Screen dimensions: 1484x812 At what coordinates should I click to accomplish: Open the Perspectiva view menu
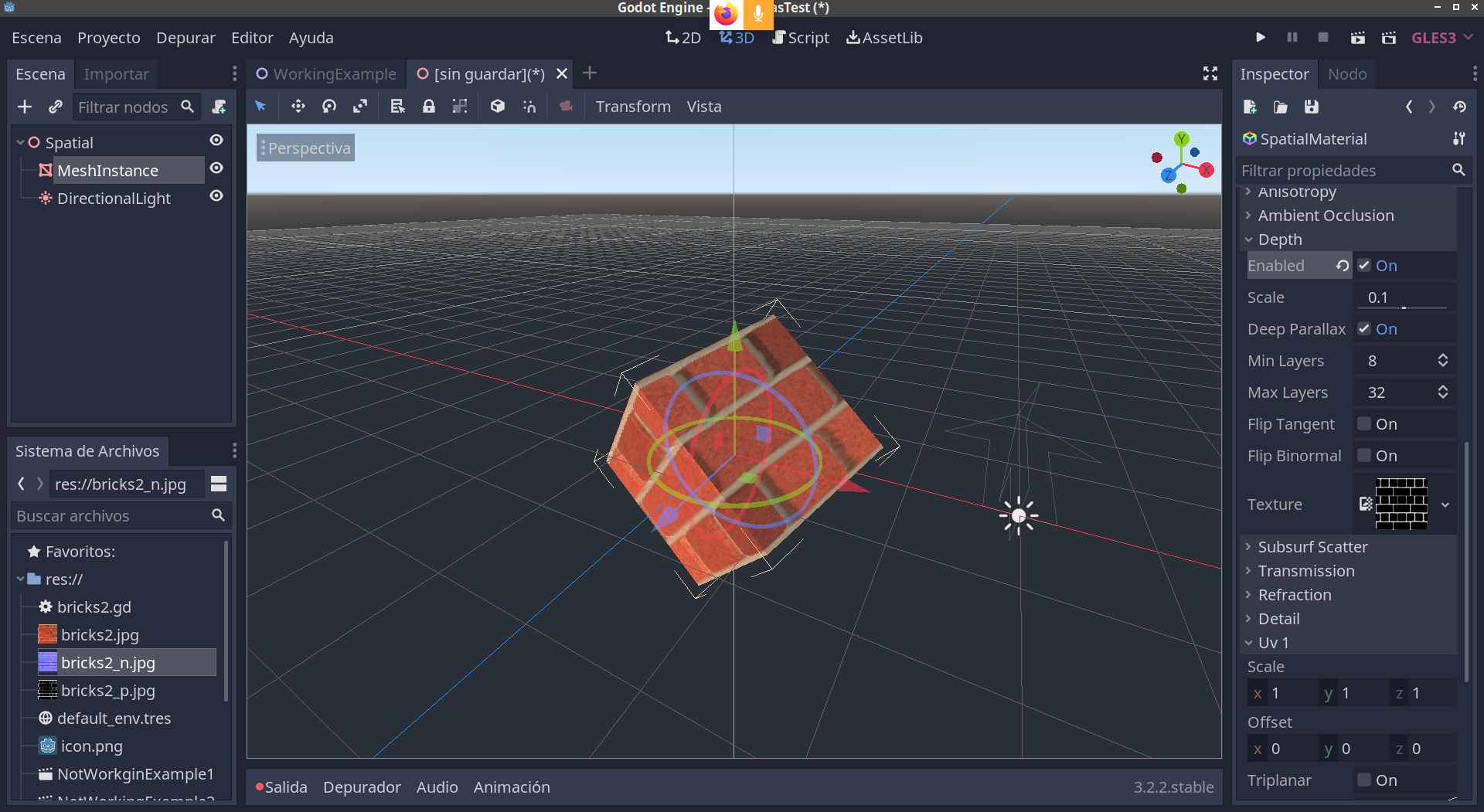pyautogui.click(x=305, y=148)
